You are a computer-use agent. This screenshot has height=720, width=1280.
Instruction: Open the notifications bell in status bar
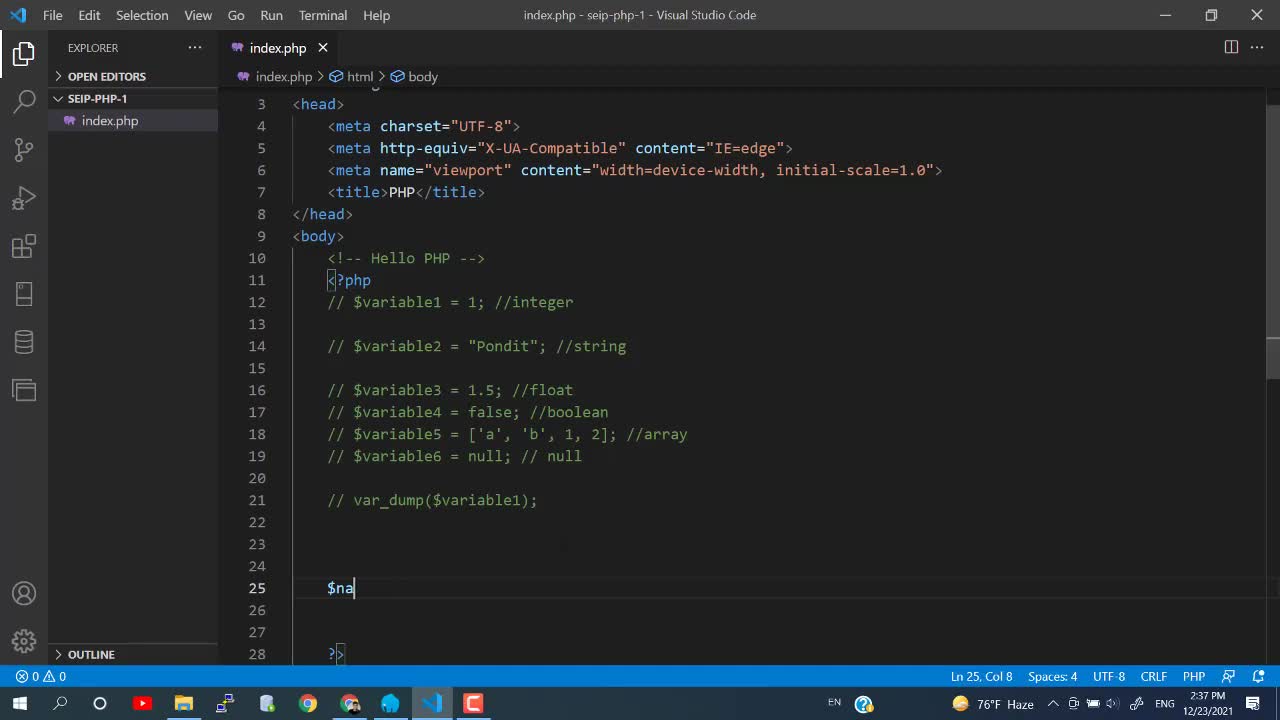pos(1258,676)
